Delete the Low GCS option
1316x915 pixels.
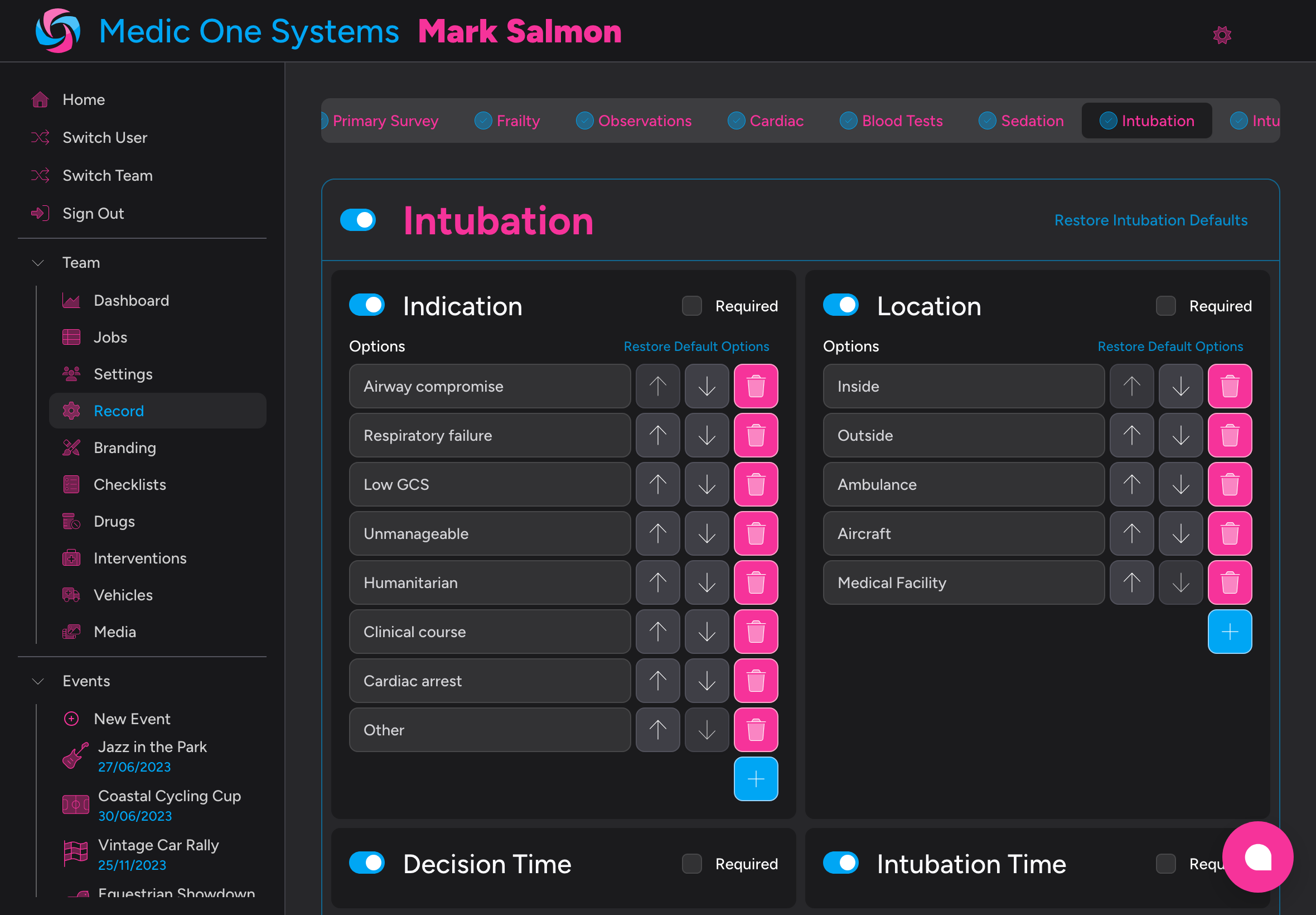756,484
